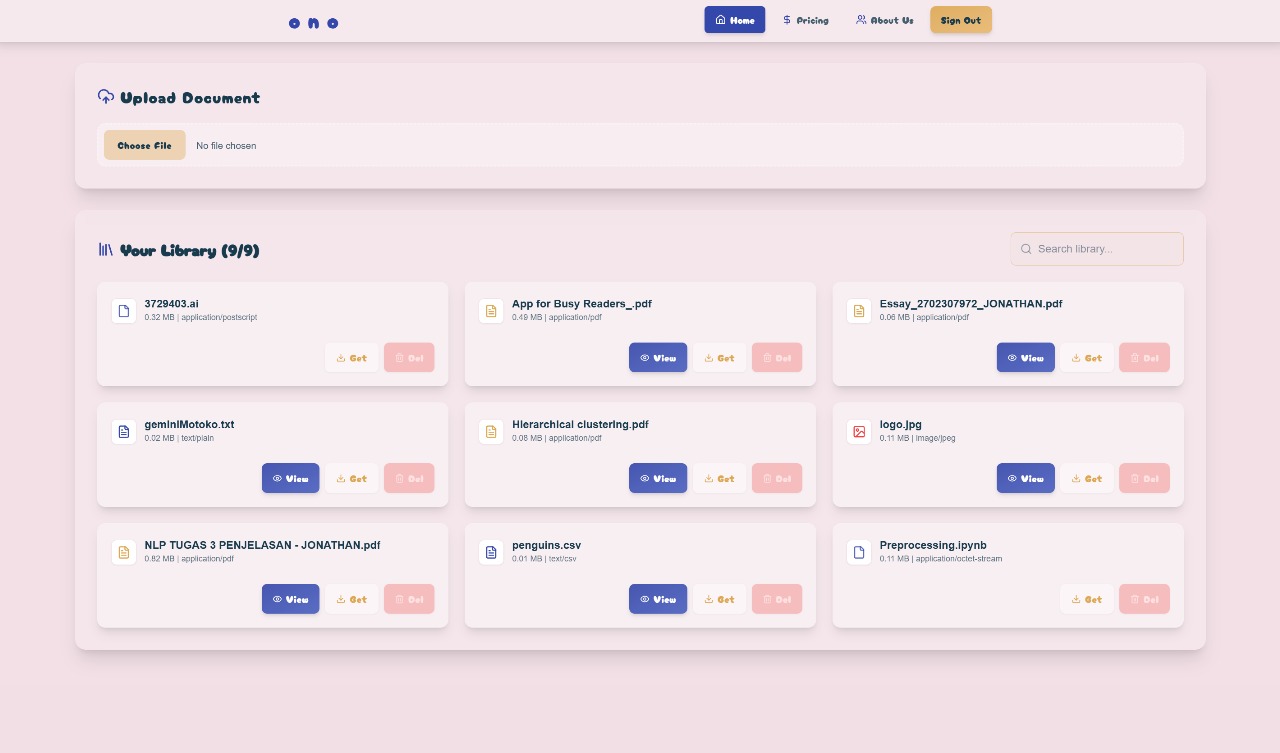Screen dimensions: 1280x753
Task: Click the file icon beside 3729403.ai
Action: click(x=124, y=311)
